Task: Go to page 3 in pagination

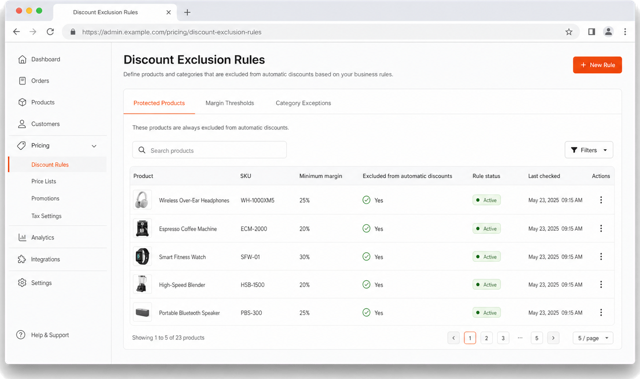Action: coord(503,338)
